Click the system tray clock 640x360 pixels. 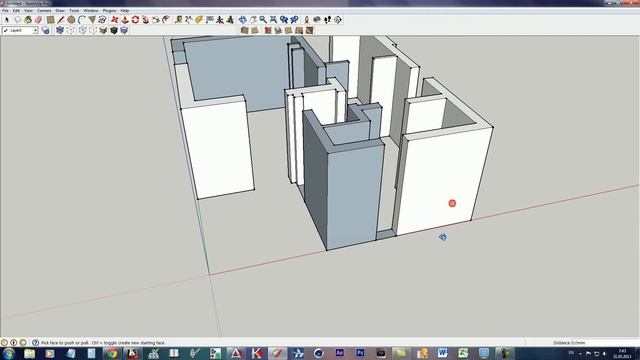pos(622,353)
